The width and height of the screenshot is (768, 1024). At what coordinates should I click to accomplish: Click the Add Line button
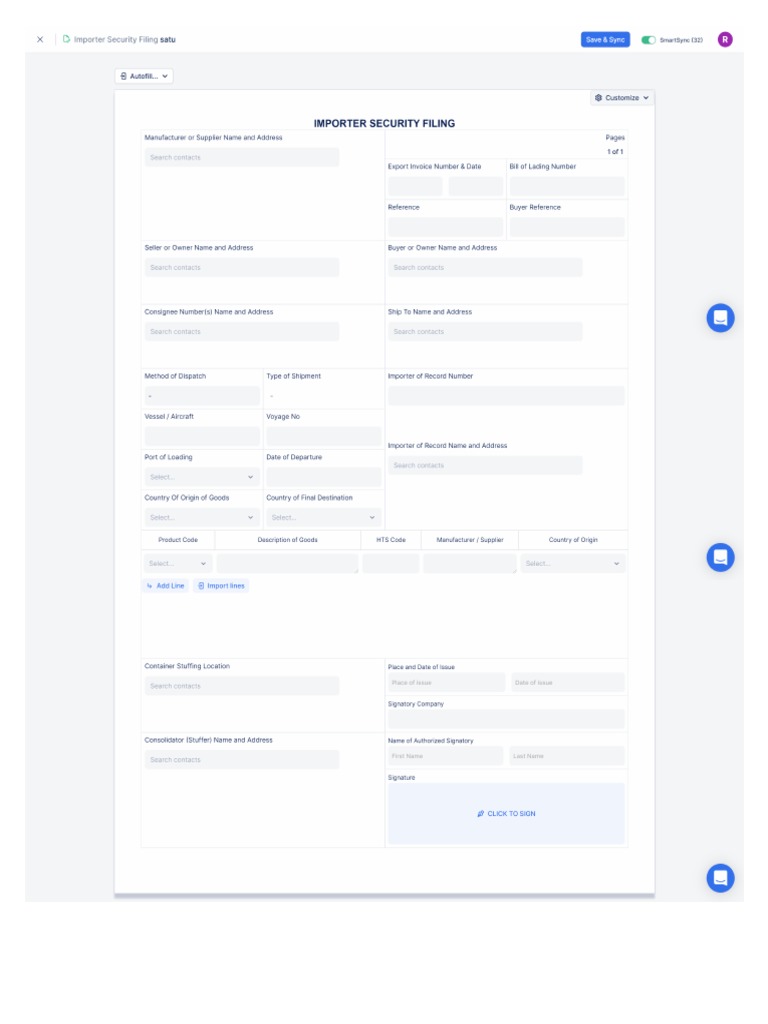166,586
